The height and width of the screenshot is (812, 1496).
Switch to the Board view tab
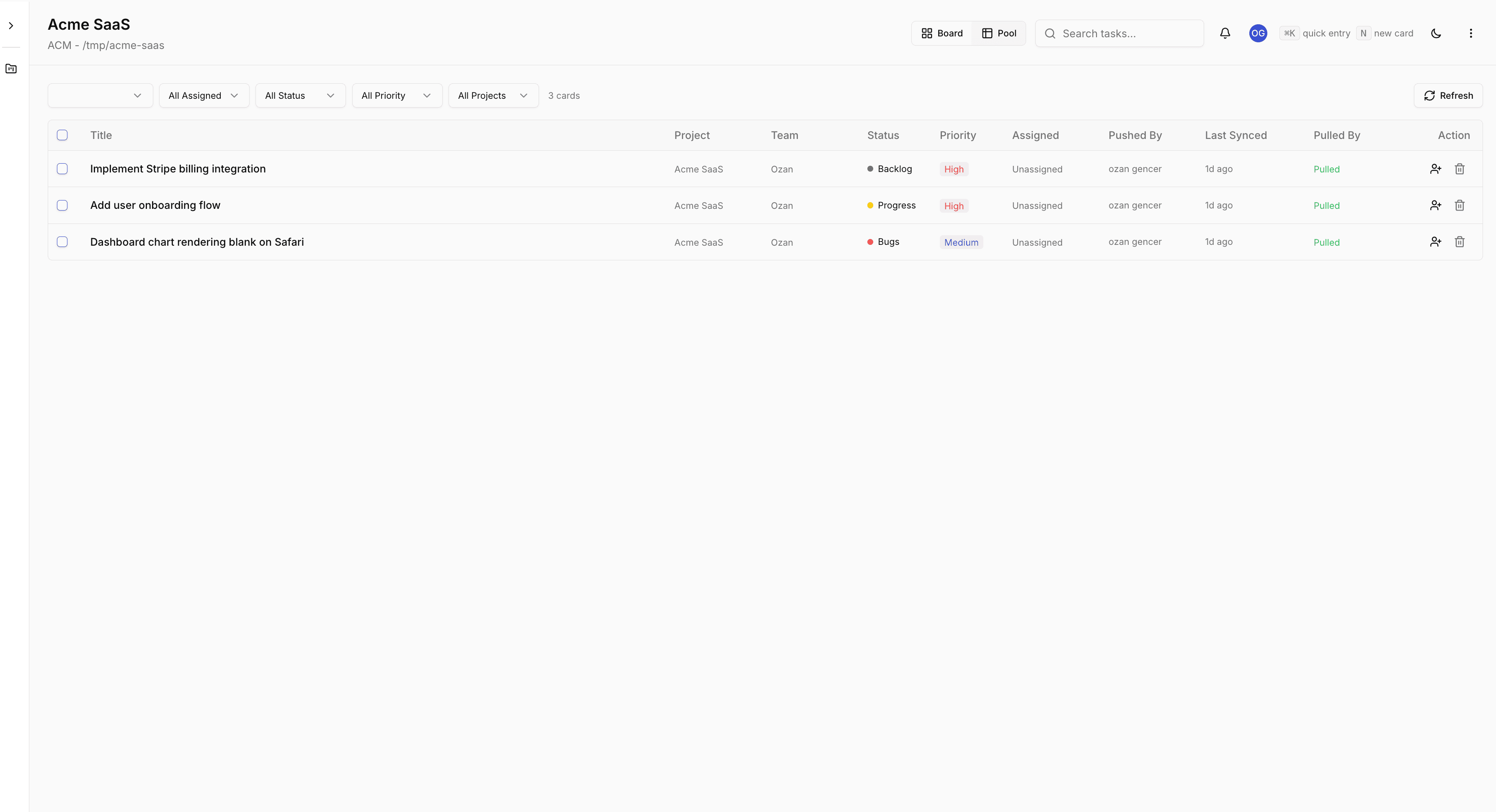pyautogui.click(x=941, y=33)
